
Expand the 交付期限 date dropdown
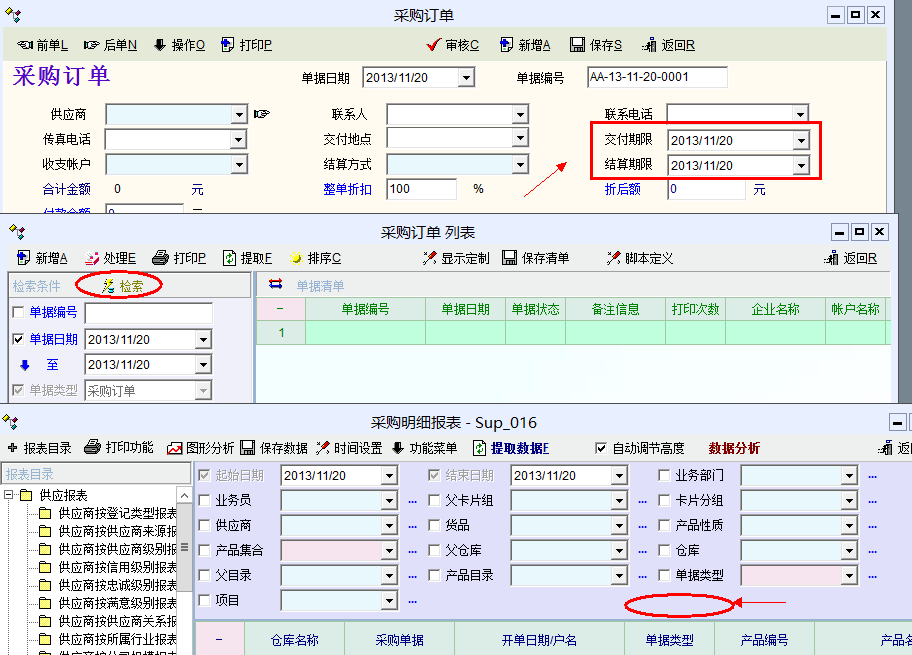(x=800, y=141)
